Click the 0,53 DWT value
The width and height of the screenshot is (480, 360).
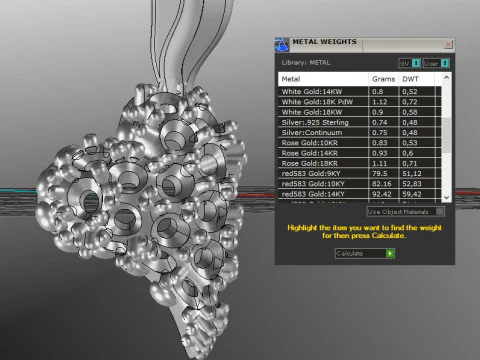(x=410, y=143)
